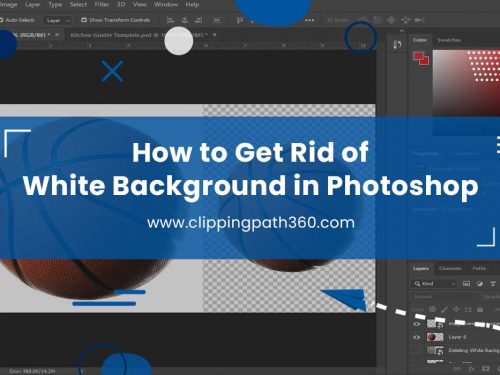Click the Distribute vertically icon in options bar
The height and width of the screenshot is (375, 500).
217,20
